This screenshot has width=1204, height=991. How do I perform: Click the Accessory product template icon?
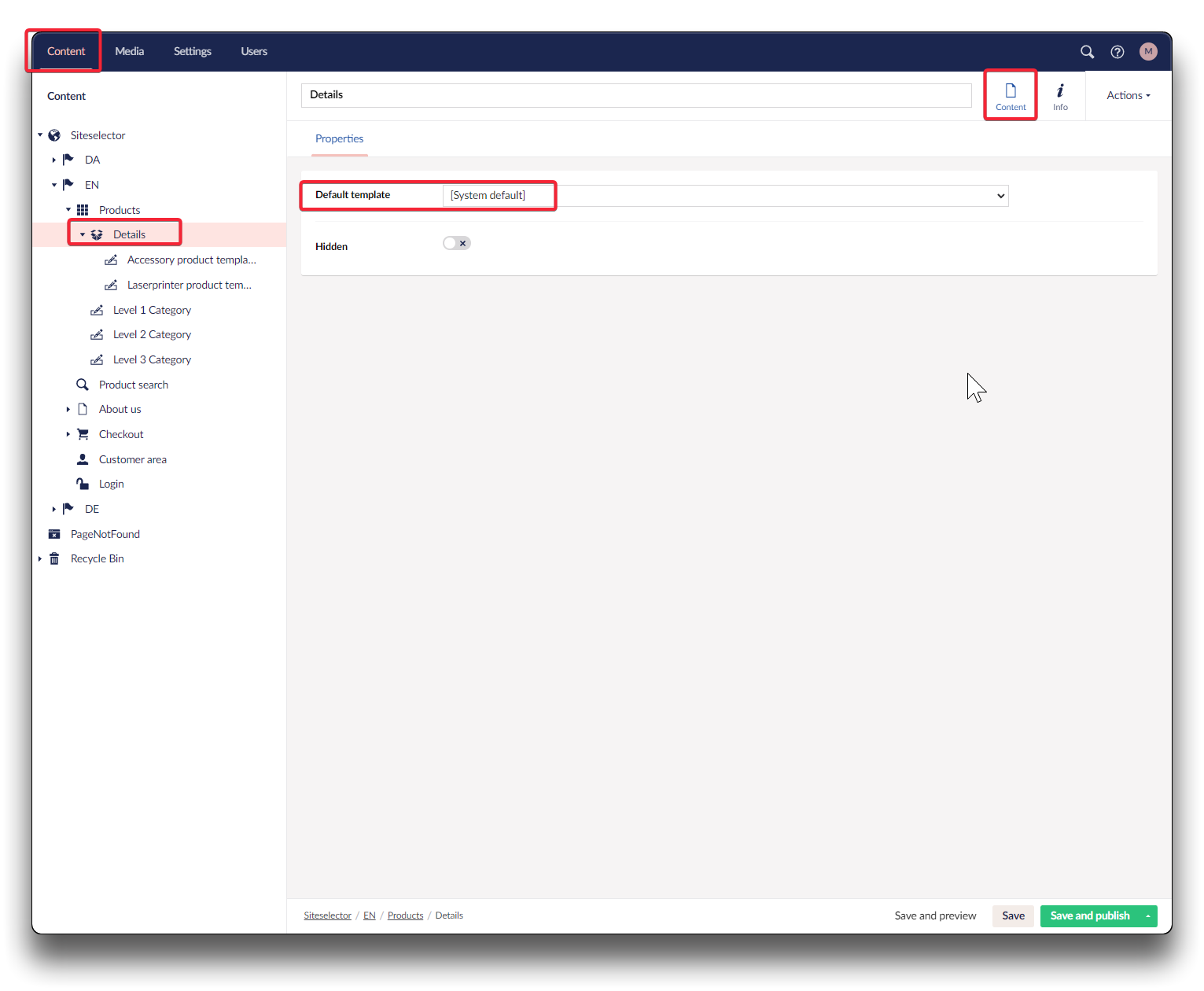pos(111,260)
